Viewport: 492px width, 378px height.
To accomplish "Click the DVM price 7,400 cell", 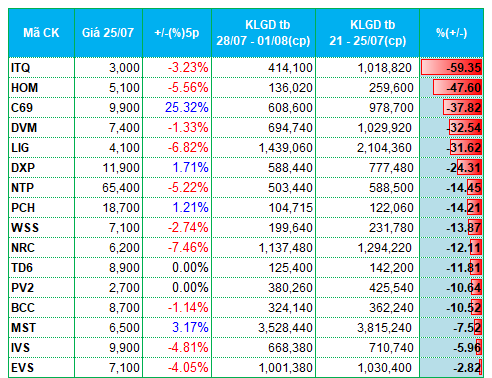I will pos(108,128).
